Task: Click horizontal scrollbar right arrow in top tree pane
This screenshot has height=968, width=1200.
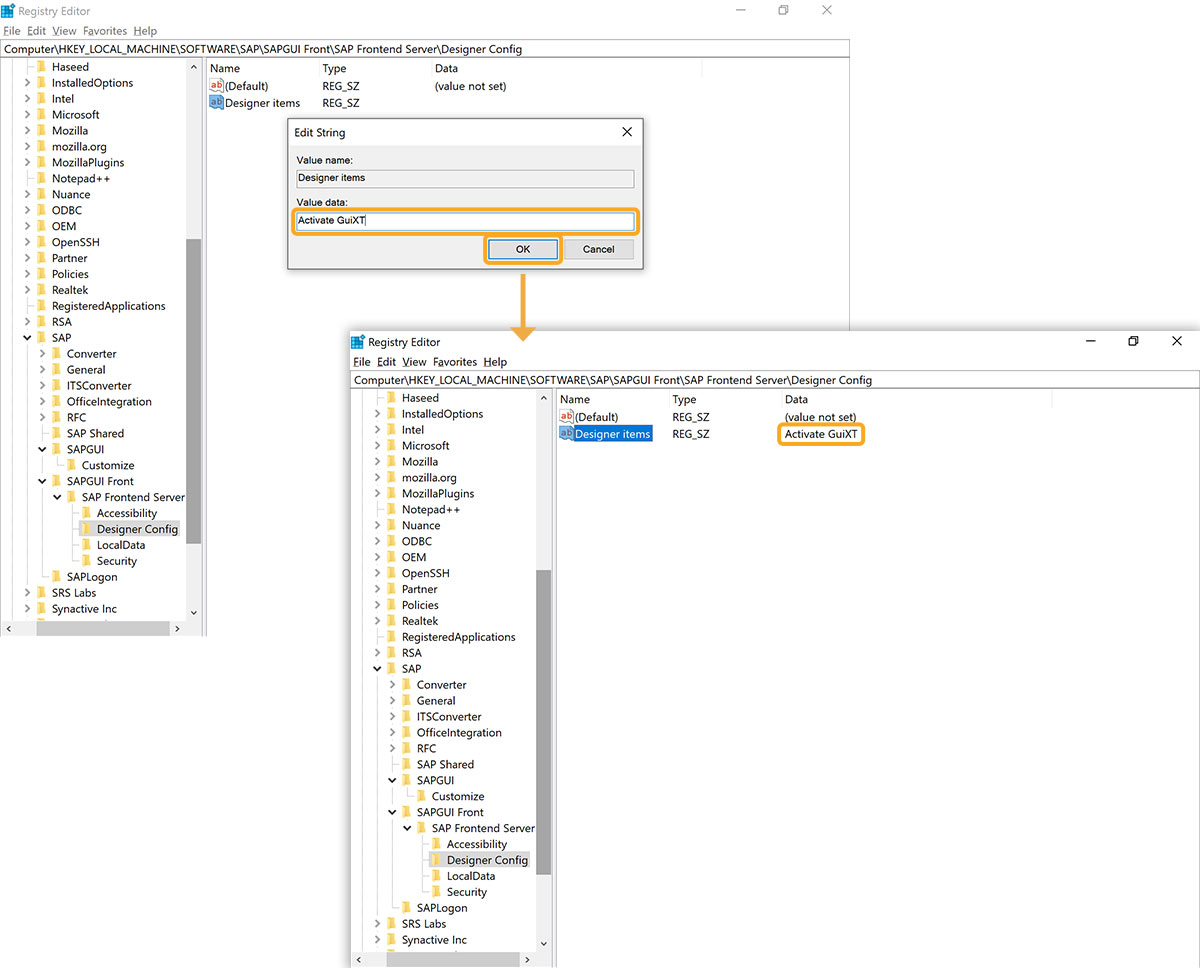Action: [177, 629]
